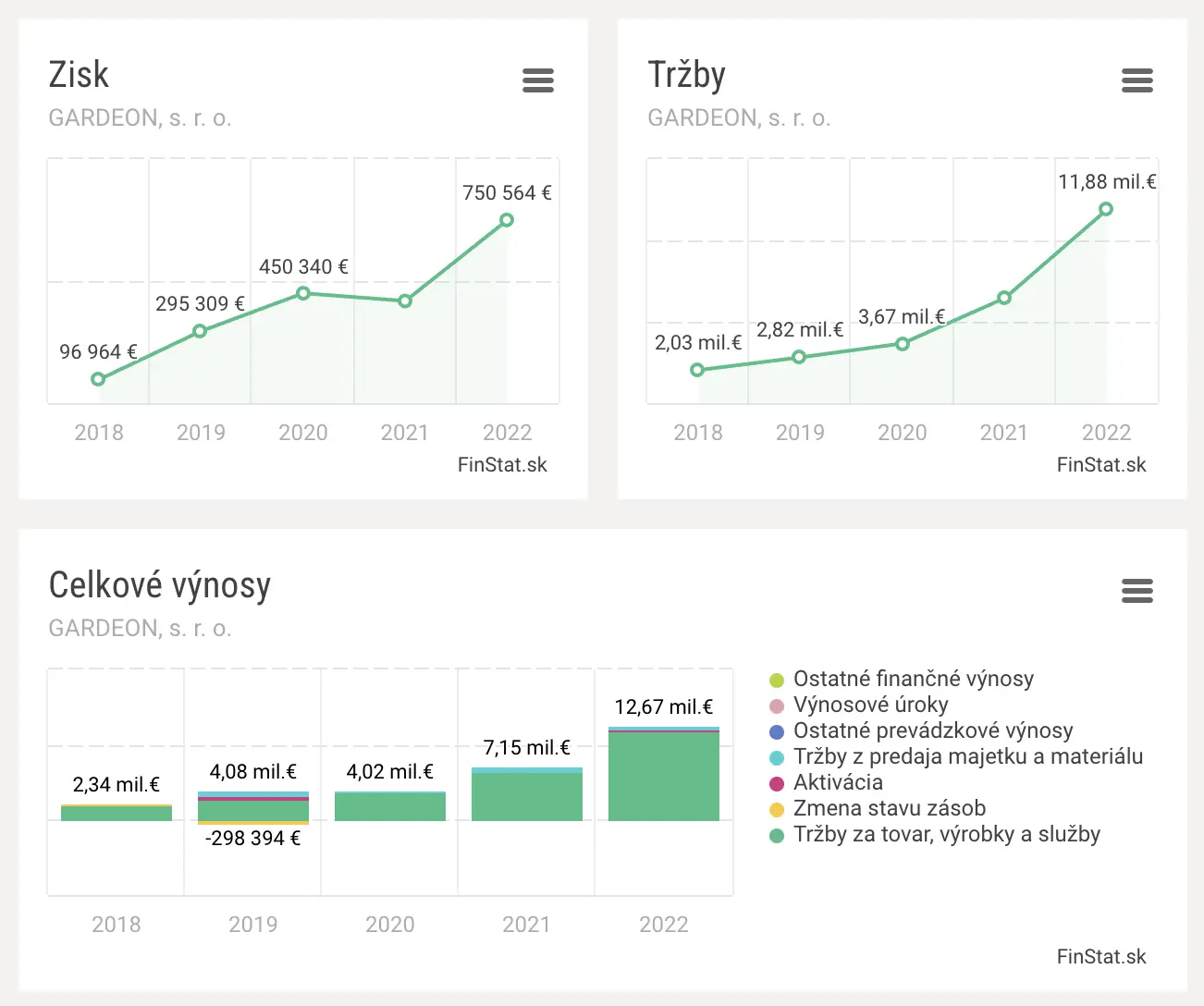Click the Aktivácia legend item

[x=838, y=782]
